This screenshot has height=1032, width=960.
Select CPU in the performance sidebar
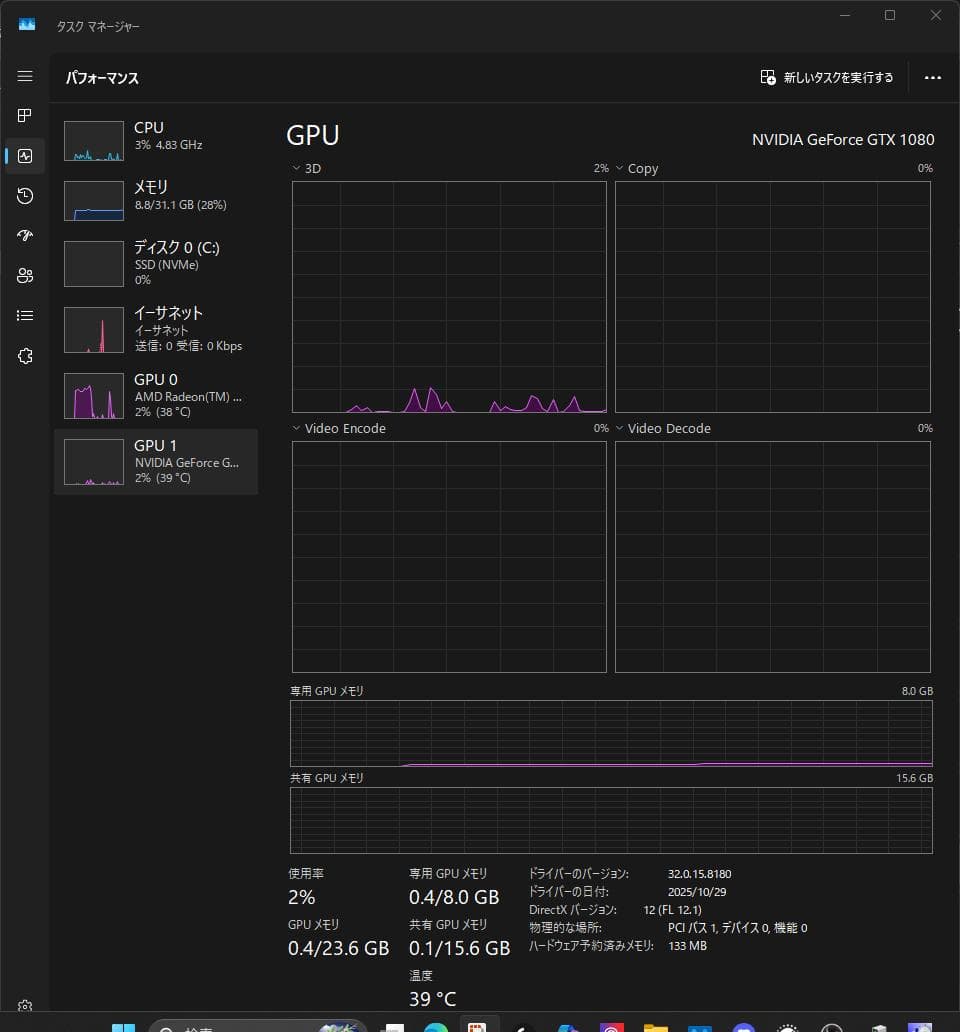coord(155,140)
